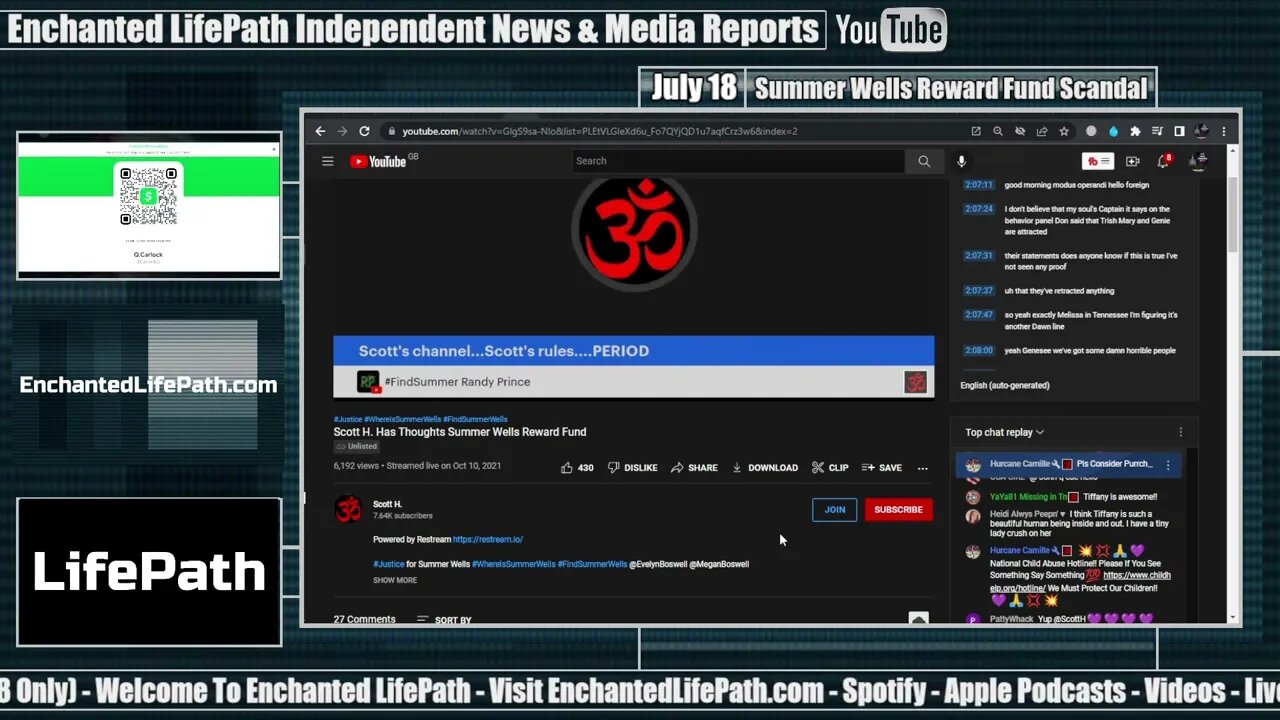Bookmark this tab with the star
The width and height of the screenshot is (1280, 720).
pos(1064,131)
